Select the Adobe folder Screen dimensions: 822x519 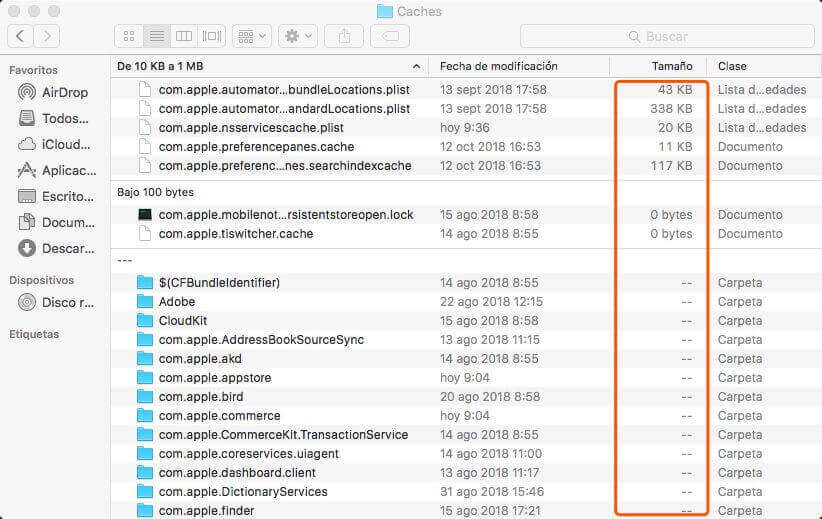177,301
